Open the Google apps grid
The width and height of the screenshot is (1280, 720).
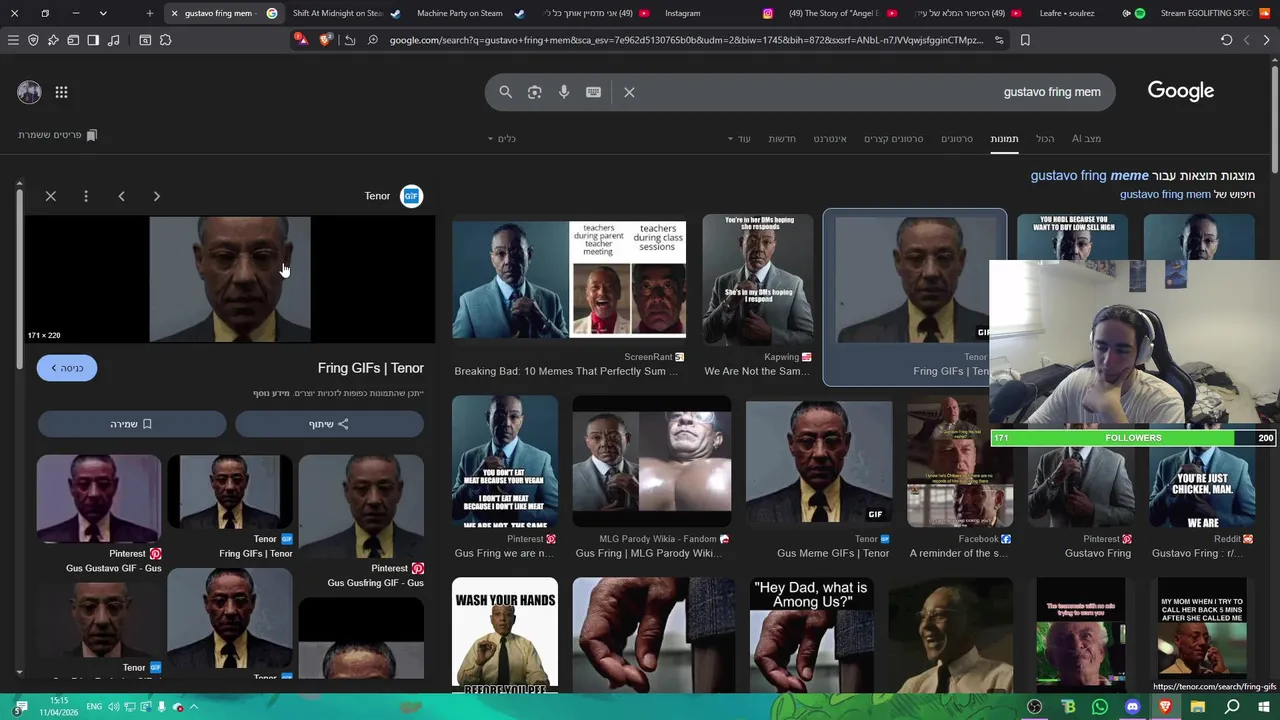(x=61, y=92)
